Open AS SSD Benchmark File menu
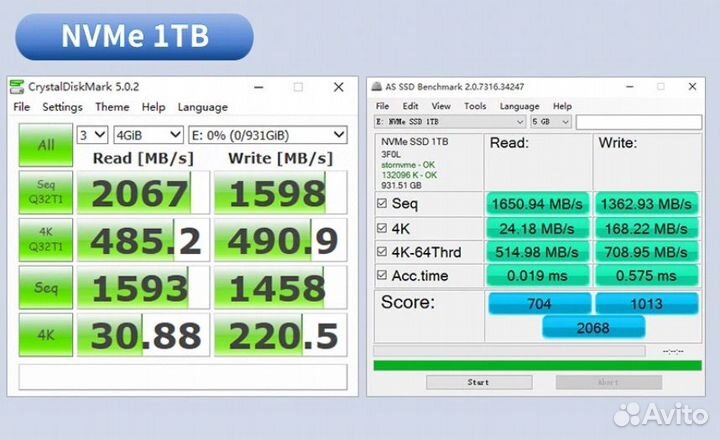 [382, 106]
